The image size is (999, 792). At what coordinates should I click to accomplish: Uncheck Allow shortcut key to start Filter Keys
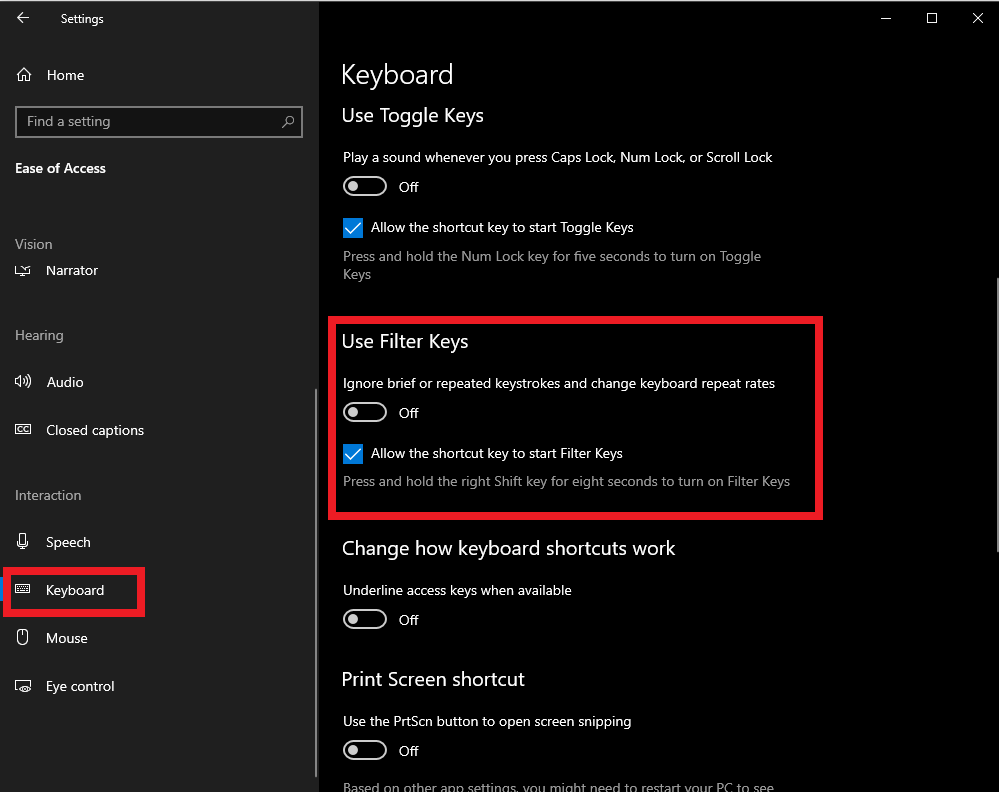coord(353,454)
